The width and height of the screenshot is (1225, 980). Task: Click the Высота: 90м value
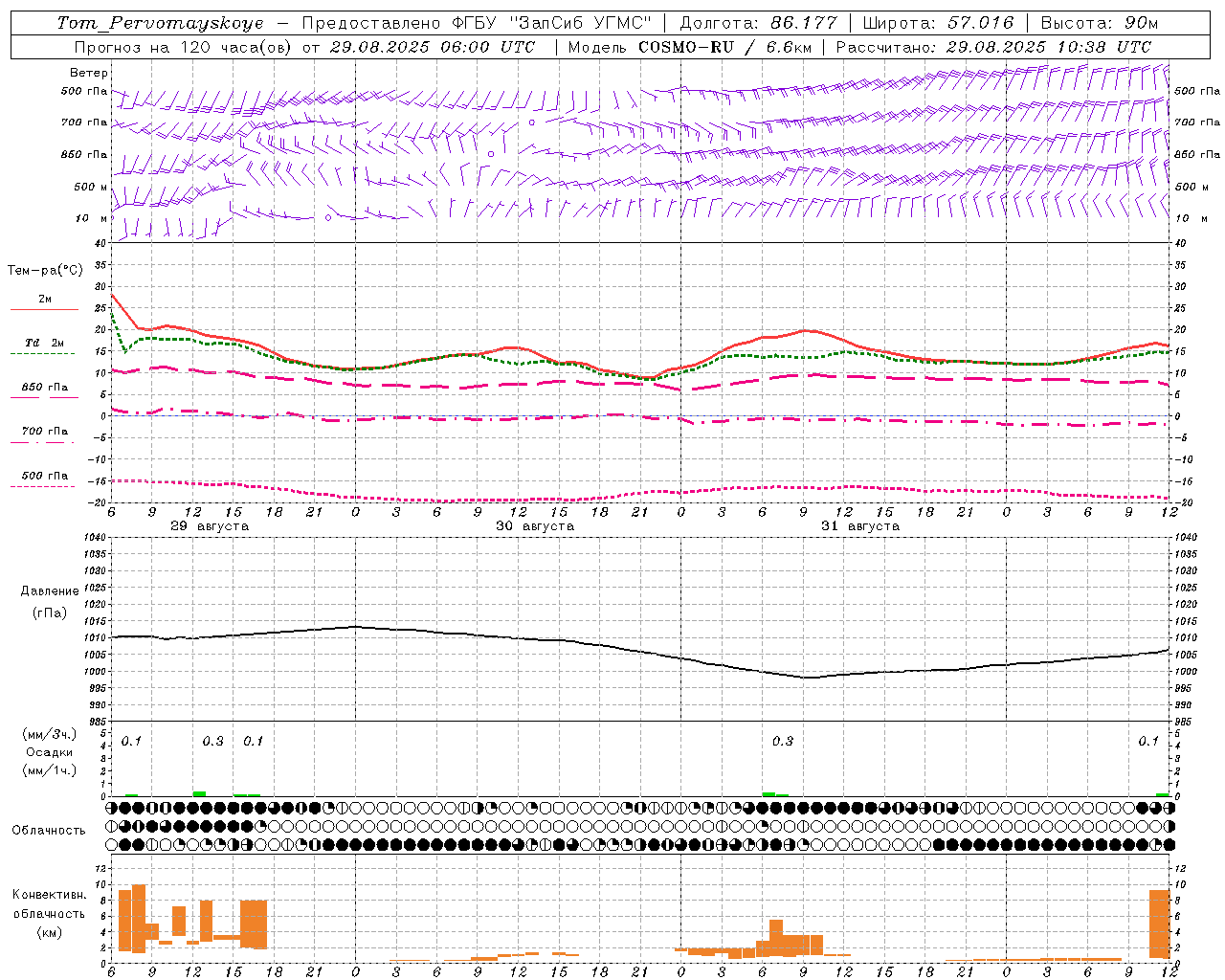coord(1099,23)
